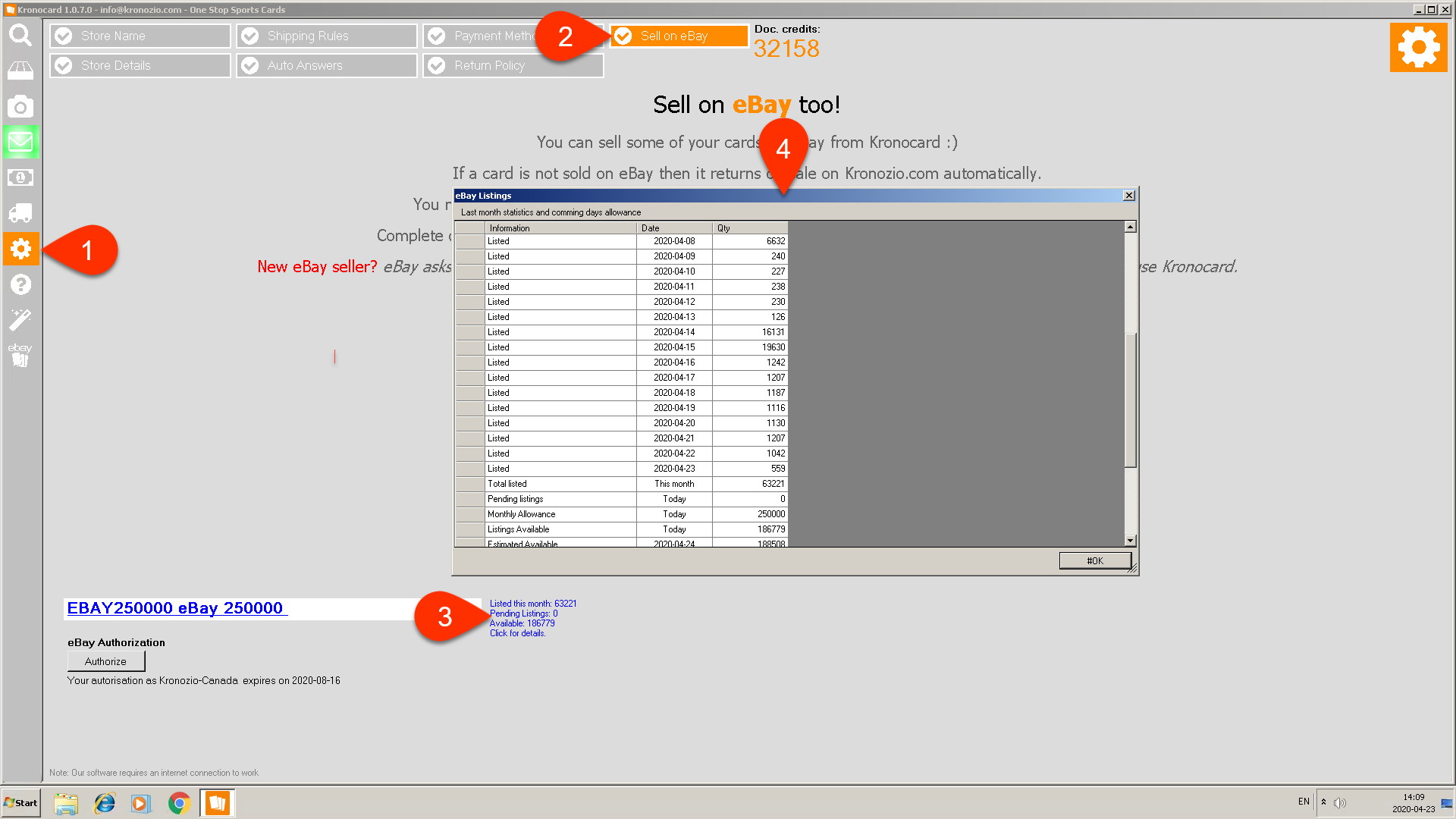
Task: Open the Auto Answers tab
Action: tap(327, 65)
